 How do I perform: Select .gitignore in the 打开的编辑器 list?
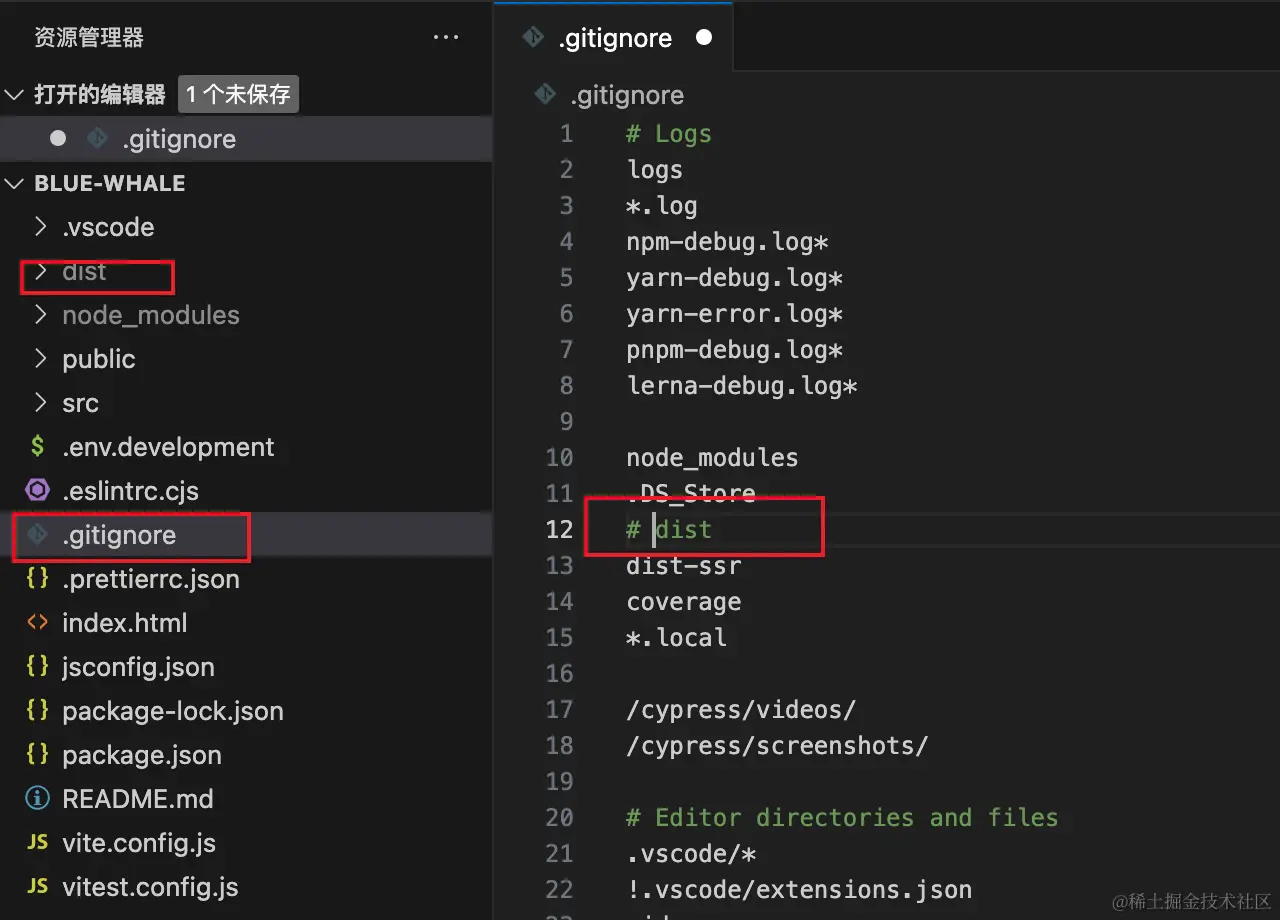pos(246,139)
